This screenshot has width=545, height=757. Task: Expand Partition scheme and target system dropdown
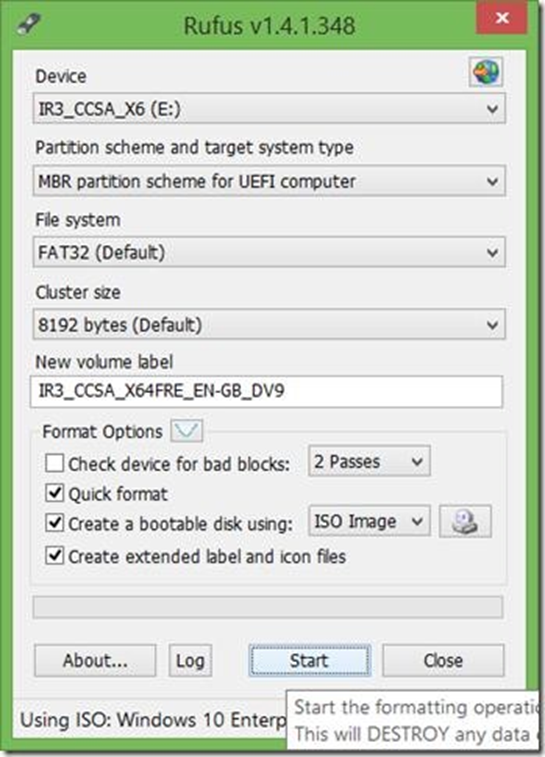coord(269,181)
